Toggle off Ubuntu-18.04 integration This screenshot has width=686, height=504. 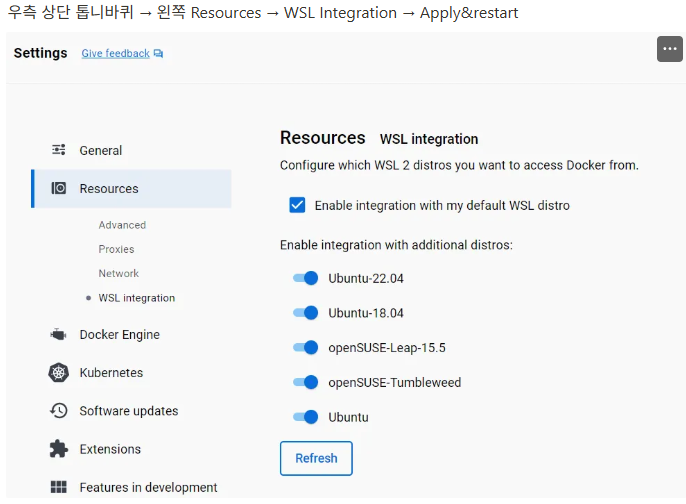pyautogui.click(x=305, y=313)
